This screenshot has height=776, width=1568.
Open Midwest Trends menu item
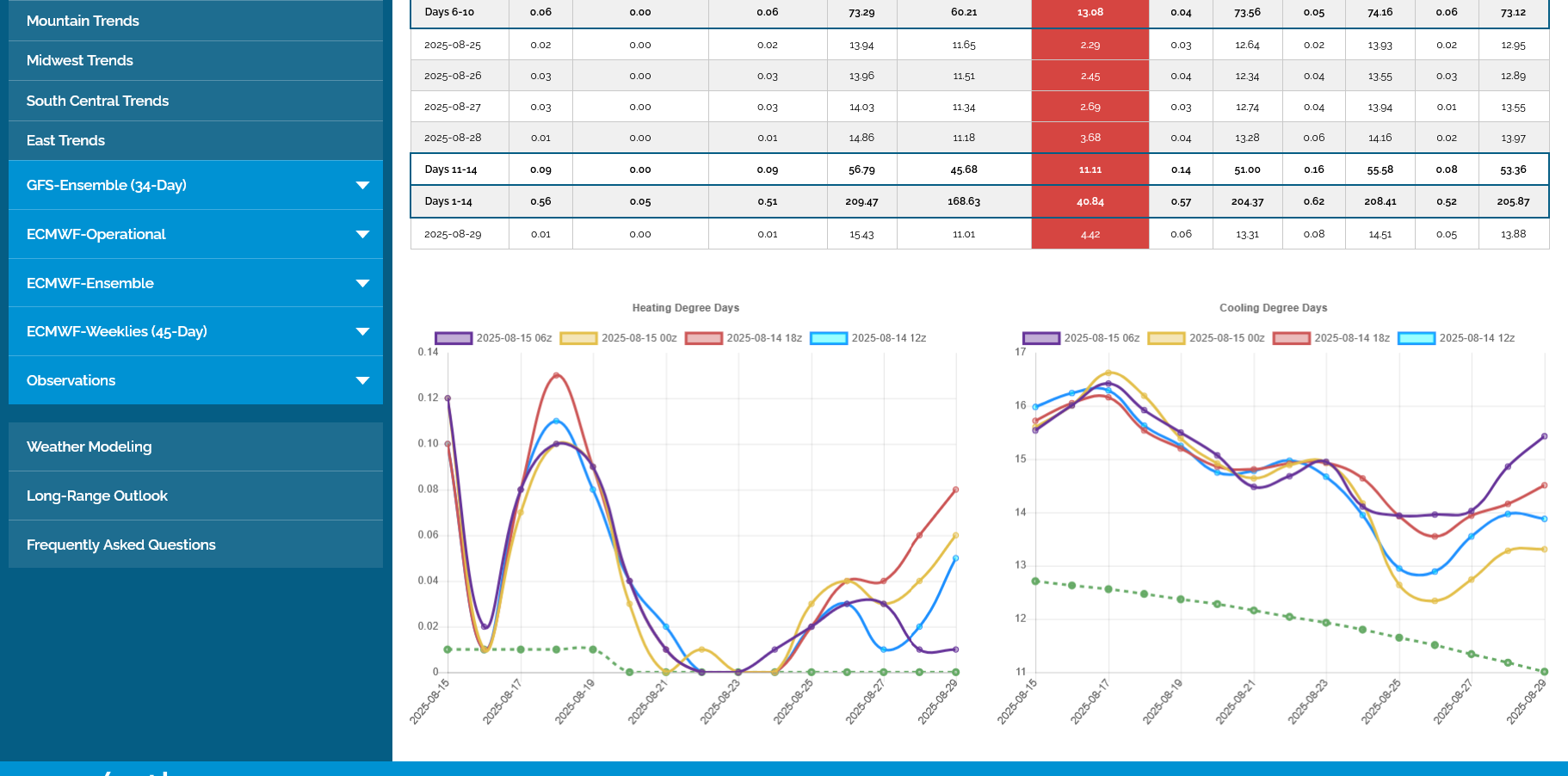point(80,60)
